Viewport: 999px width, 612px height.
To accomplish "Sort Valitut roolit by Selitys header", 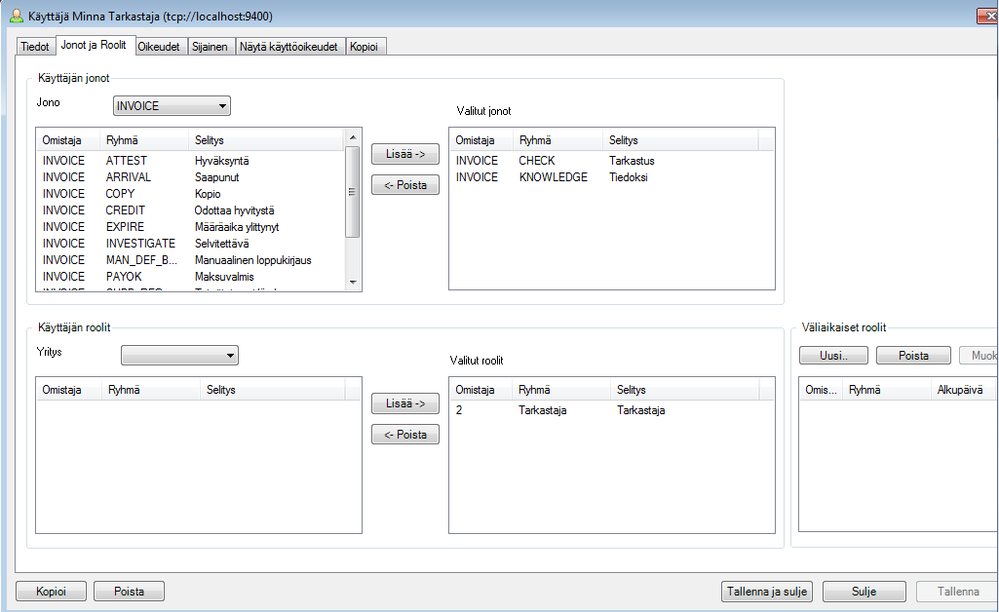I will [x=685, y=390].
